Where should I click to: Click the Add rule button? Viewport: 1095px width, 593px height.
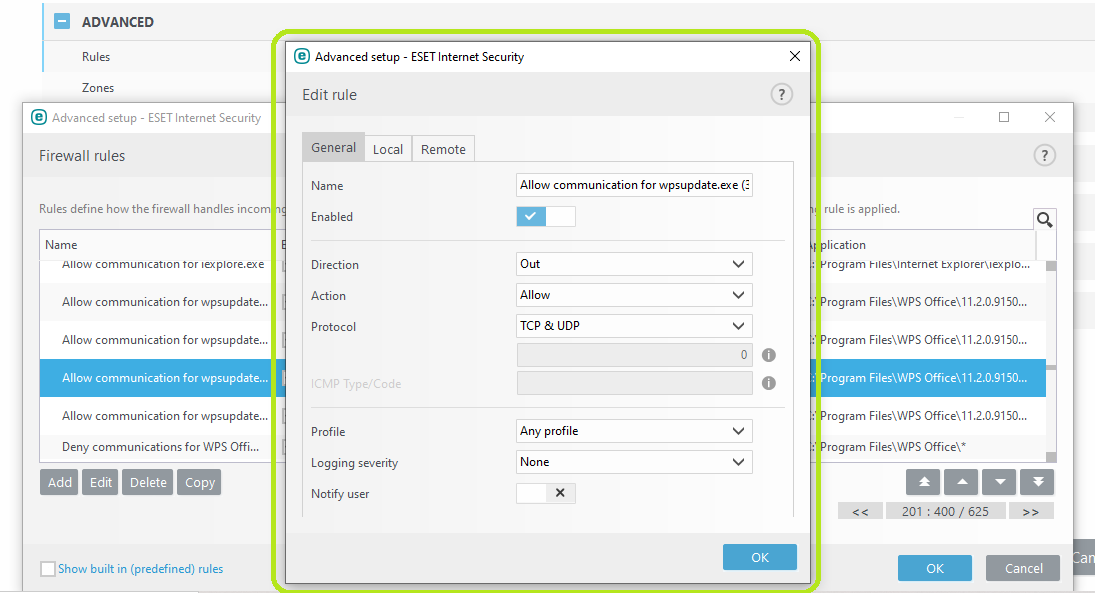(59, 482)
